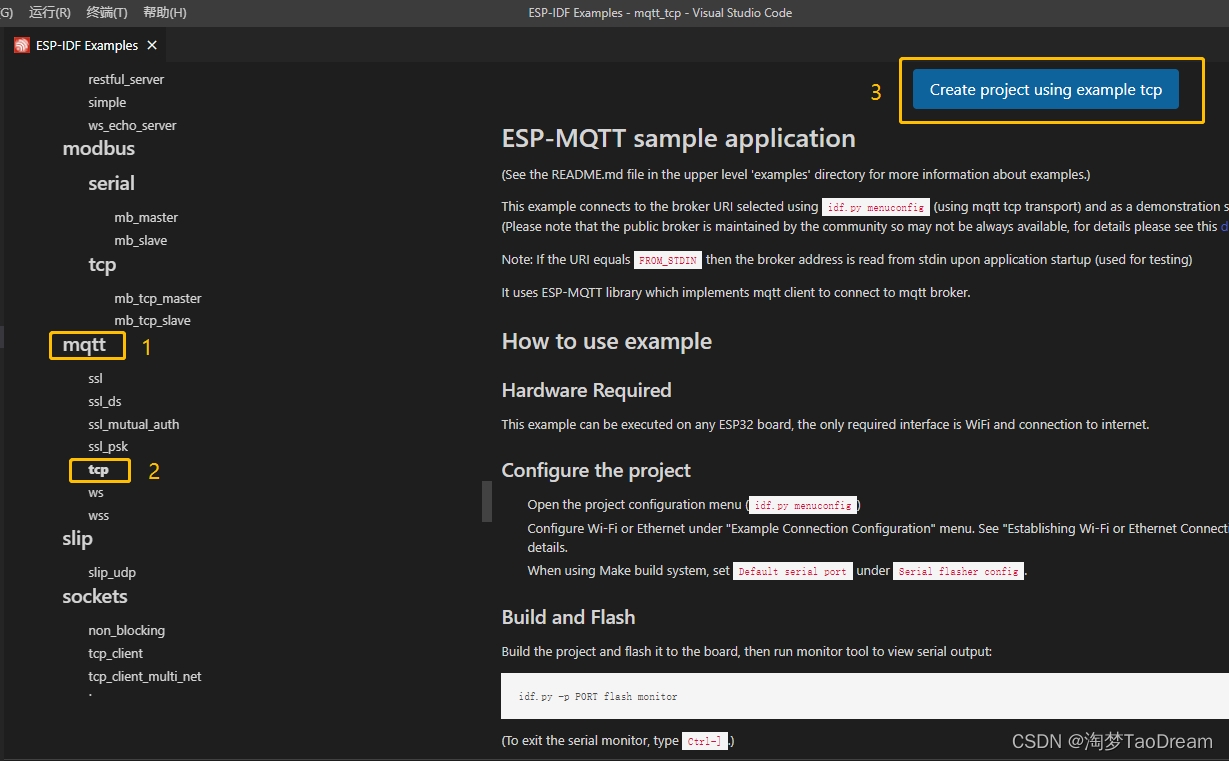Click the Configure the project heading

tap(597, 470)
